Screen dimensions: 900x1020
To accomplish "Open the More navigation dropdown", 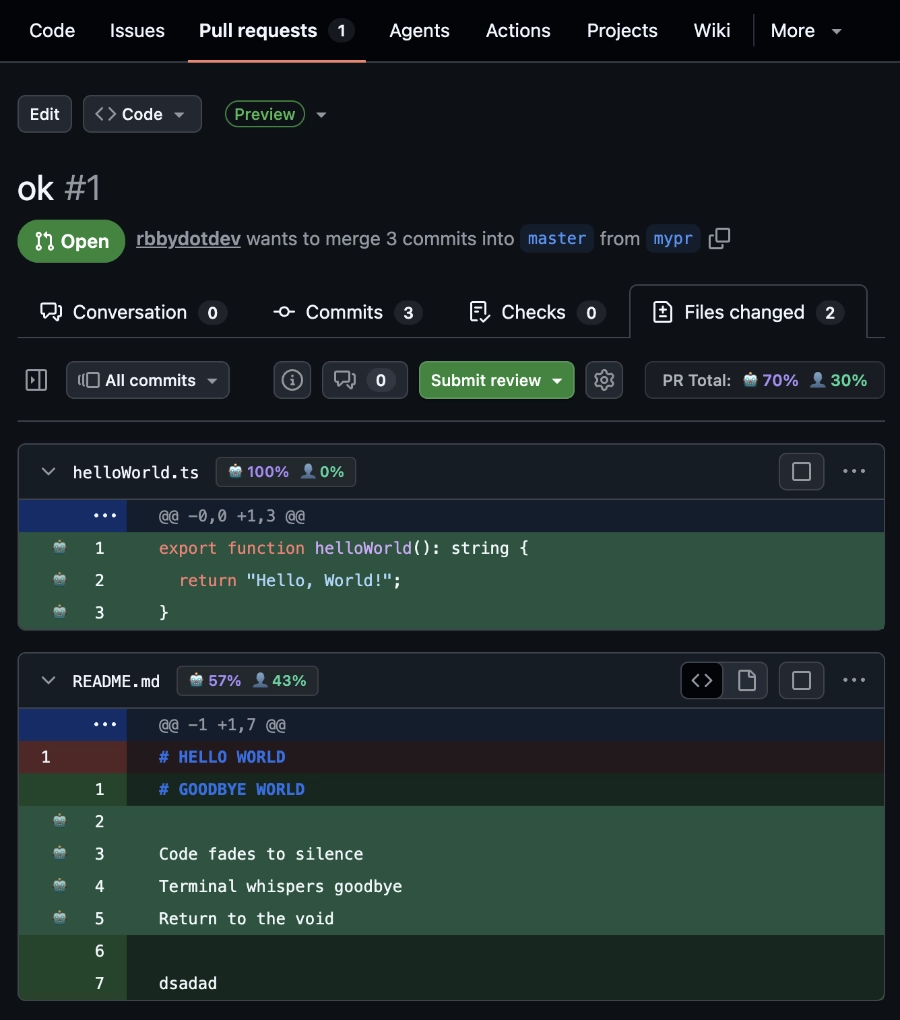I will [806, 30].
